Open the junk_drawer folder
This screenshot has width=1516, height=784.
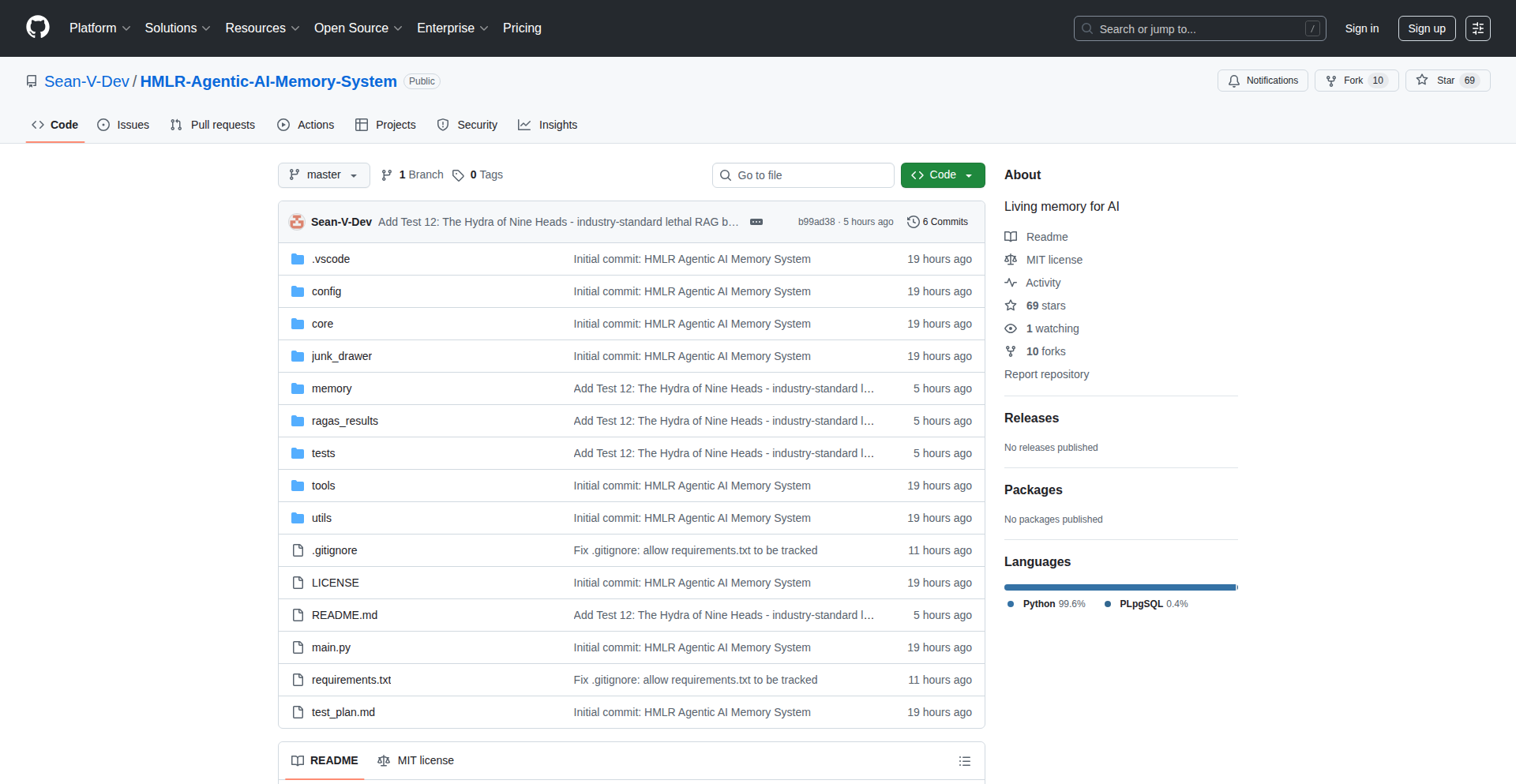coord(341,356)
